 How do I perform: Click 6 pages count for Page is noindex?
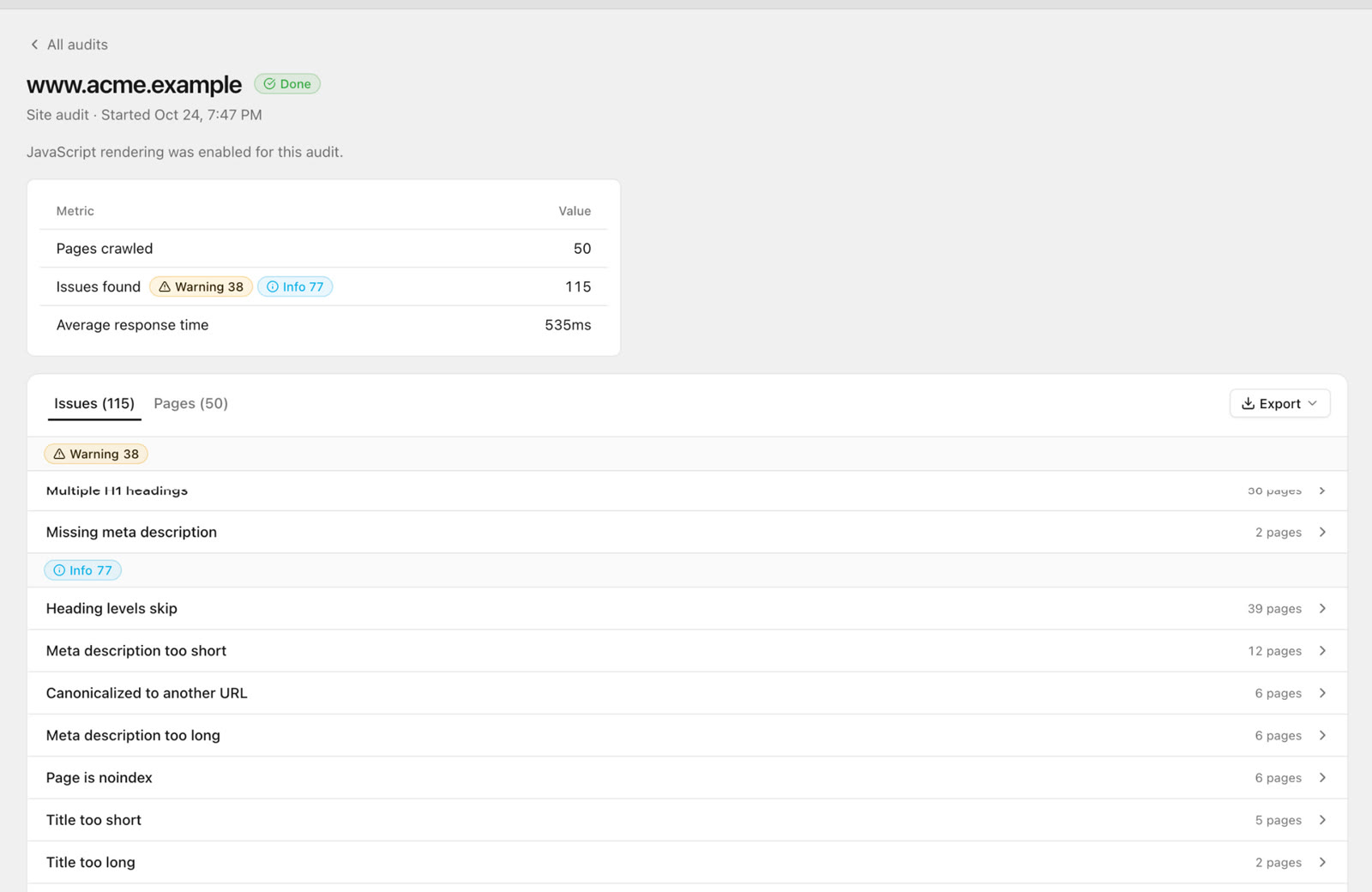(1278, 778)
